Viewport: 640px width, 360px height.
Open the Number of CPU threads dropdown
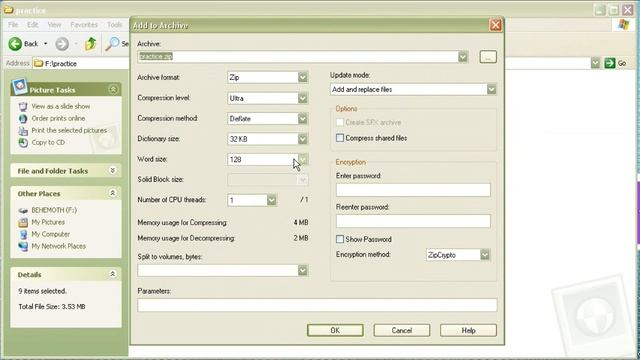pyautogui.click(x=271, y=200)
